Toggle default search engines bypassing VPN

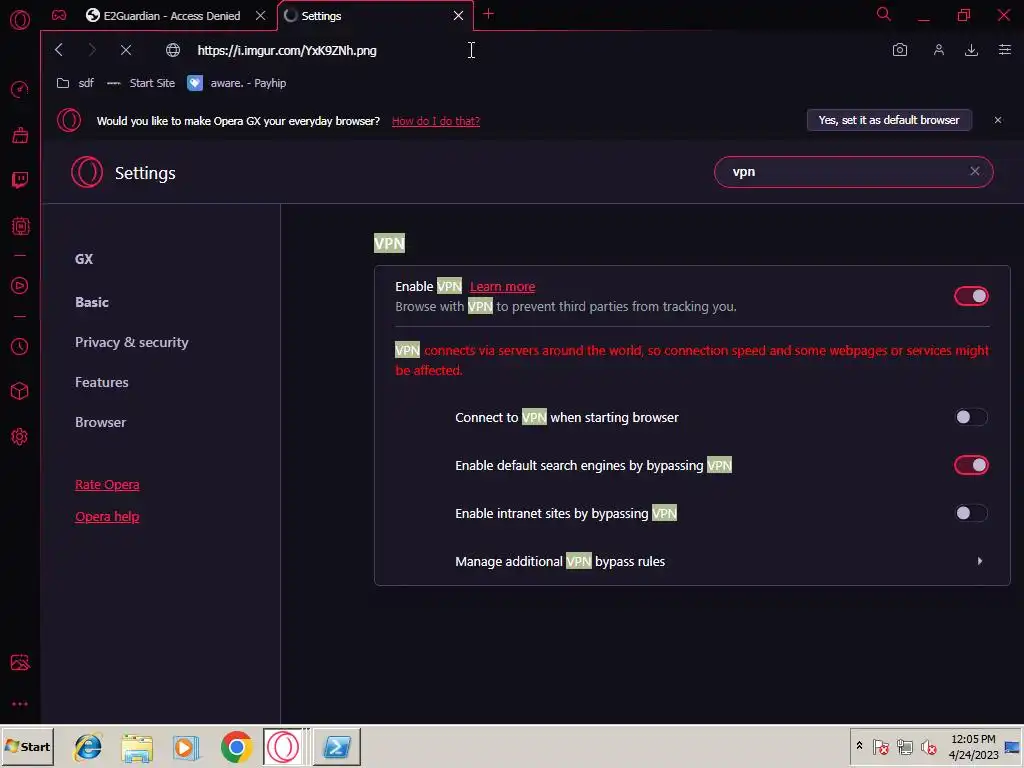971,465
